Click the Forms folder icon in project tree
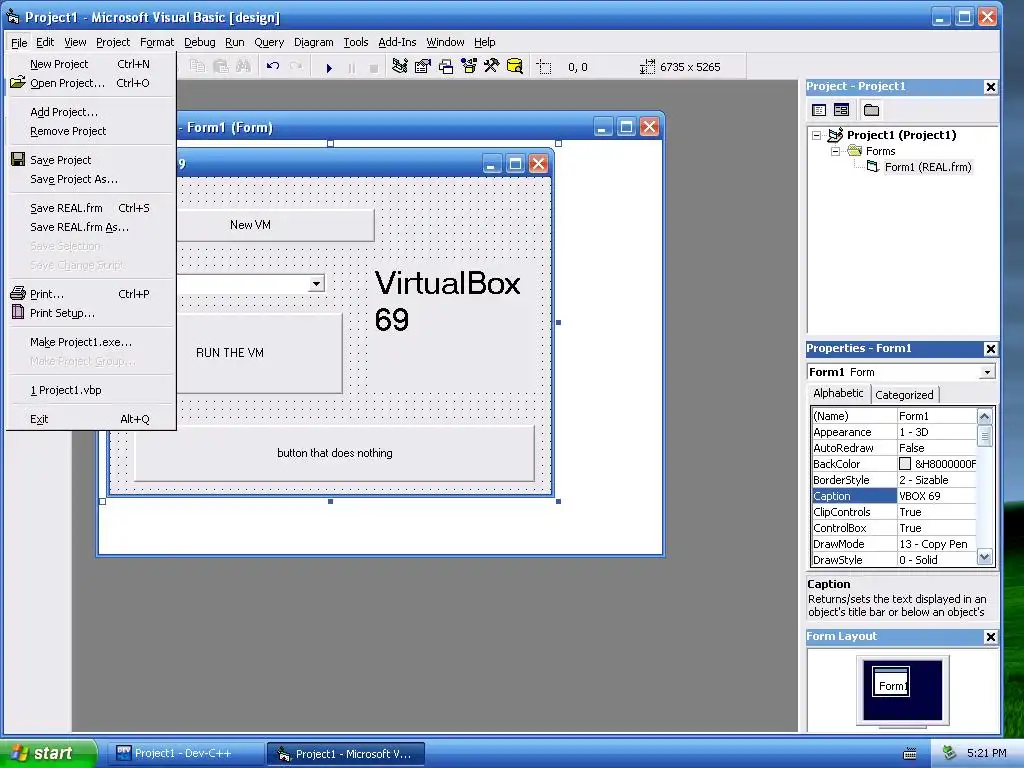The image size is (1024, 768). 854,151
